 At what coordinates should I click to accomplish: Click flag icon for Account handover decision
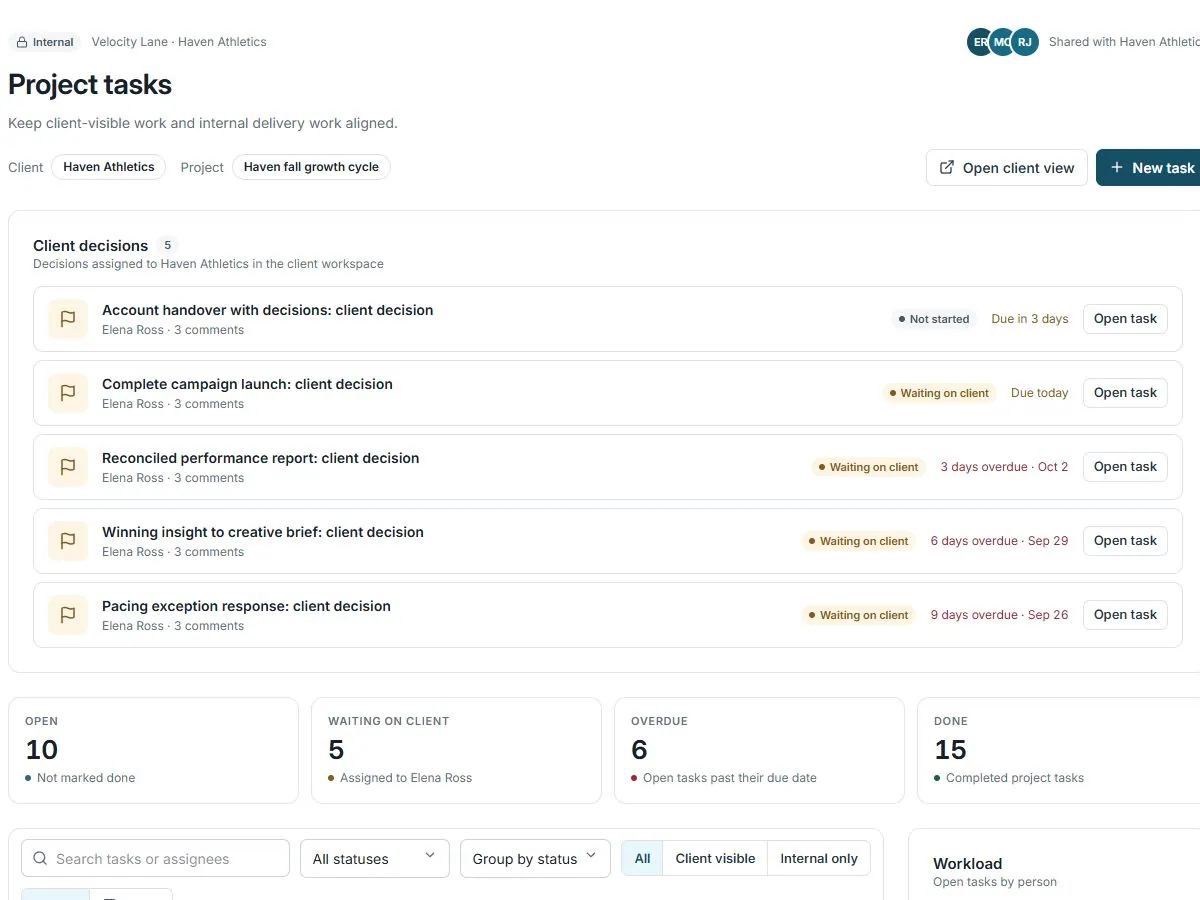tap(68, 319)
